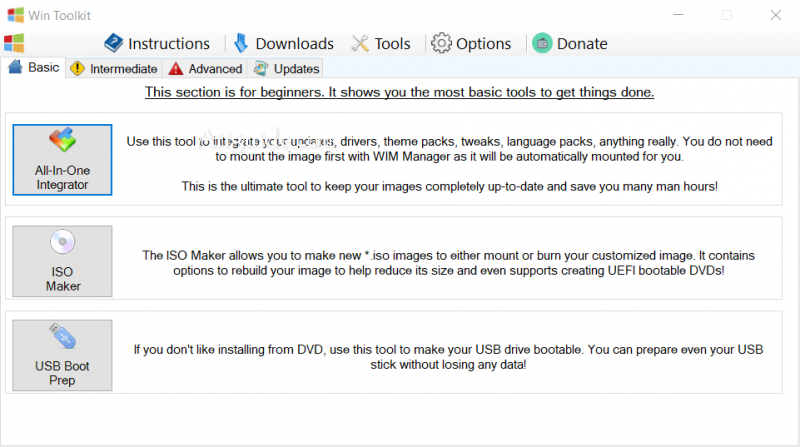800x447 pixels.
Task: Click the Win Toolkit title bar logo
Action: (x=15, y=15)
